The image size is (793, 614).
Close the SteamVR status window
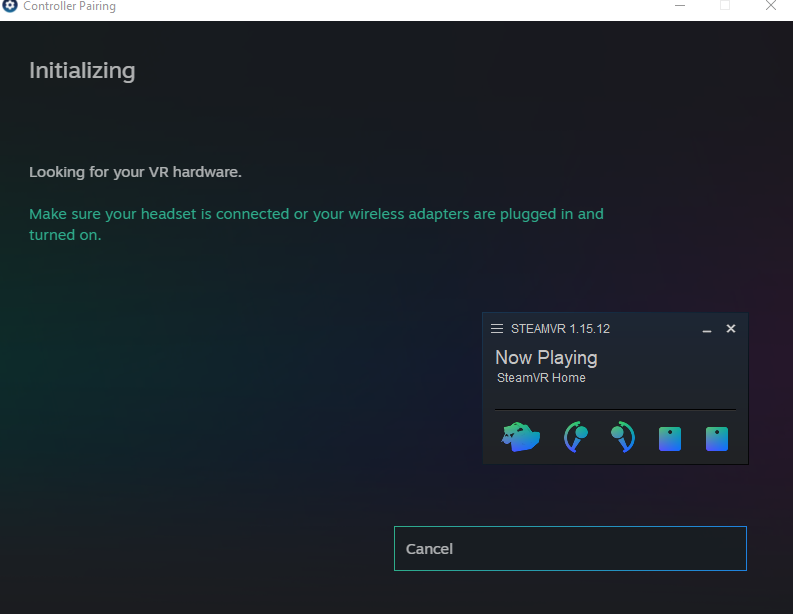point(731,329)
